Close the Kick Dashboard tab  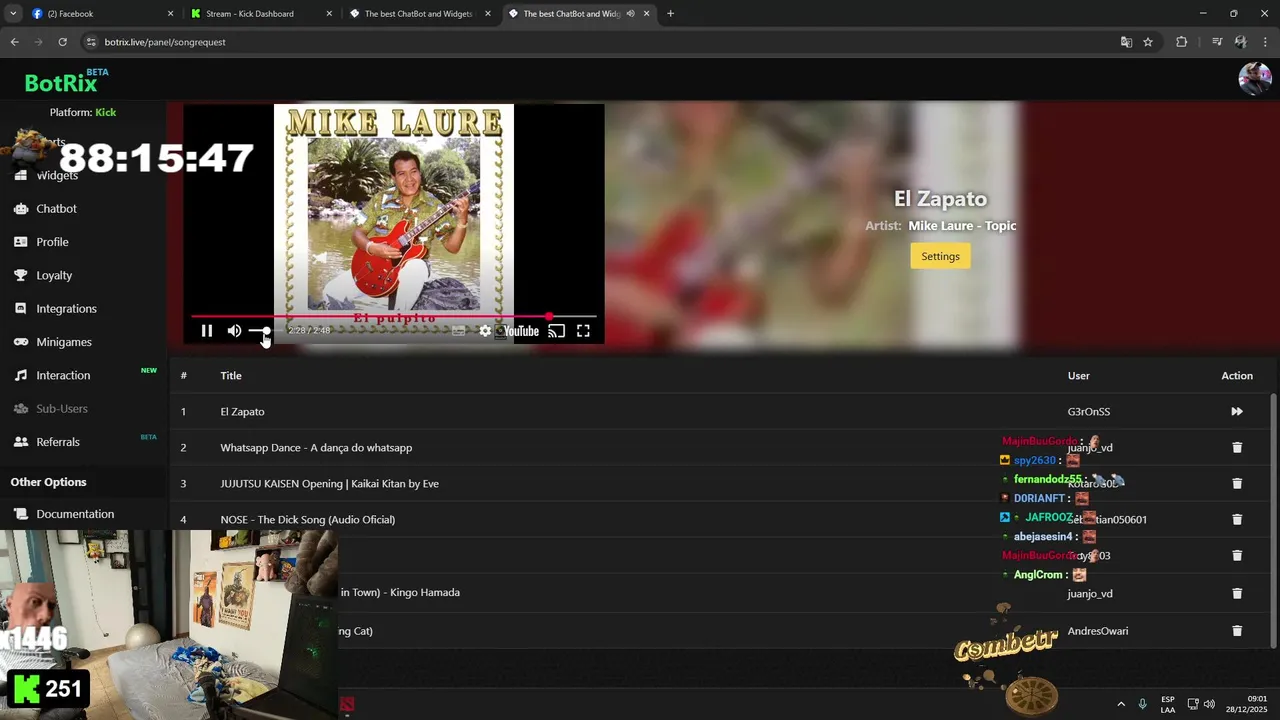click(x=330, y=14)
